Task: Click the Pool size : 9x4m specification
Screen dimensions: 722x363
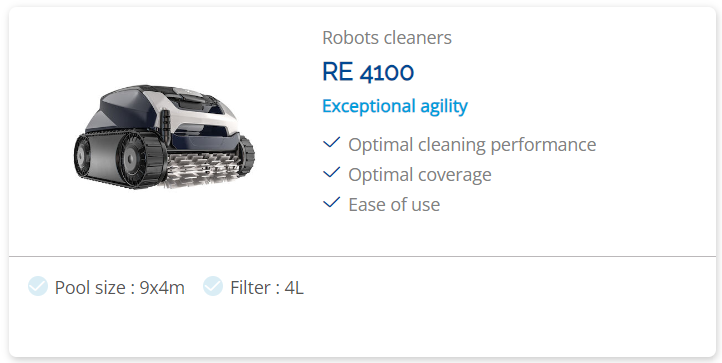Action: click(x=119, y=287)
